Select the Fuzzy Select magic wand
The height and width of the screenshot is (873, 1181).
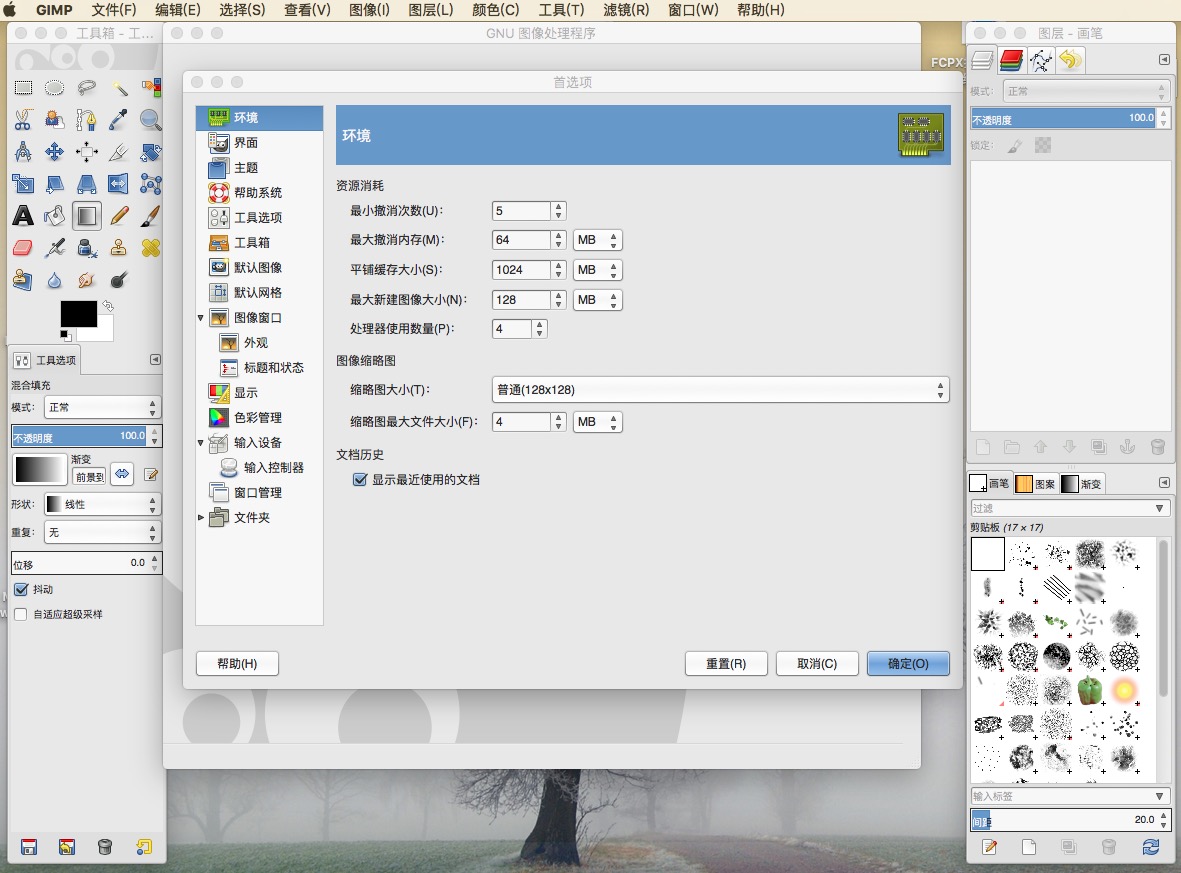pos(119,89)
